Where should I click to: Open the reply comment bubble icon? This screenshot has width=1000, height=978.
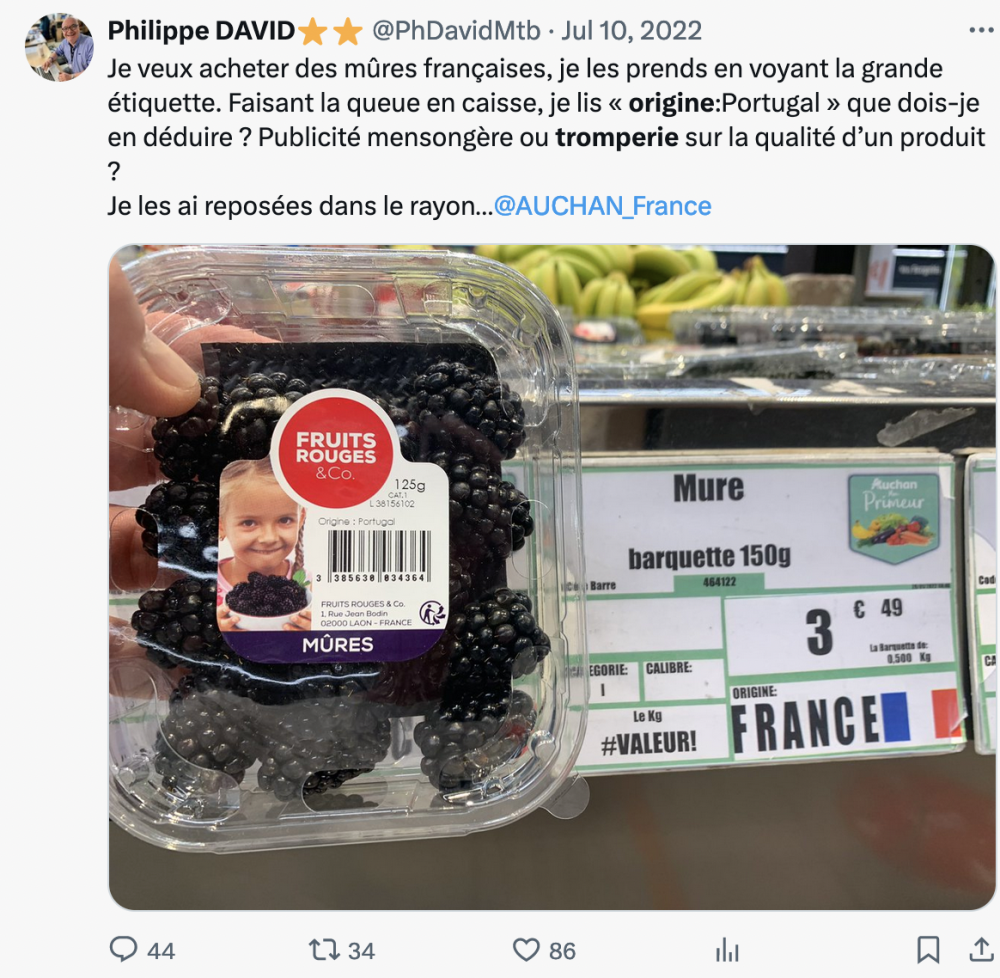tap(123, 949)
